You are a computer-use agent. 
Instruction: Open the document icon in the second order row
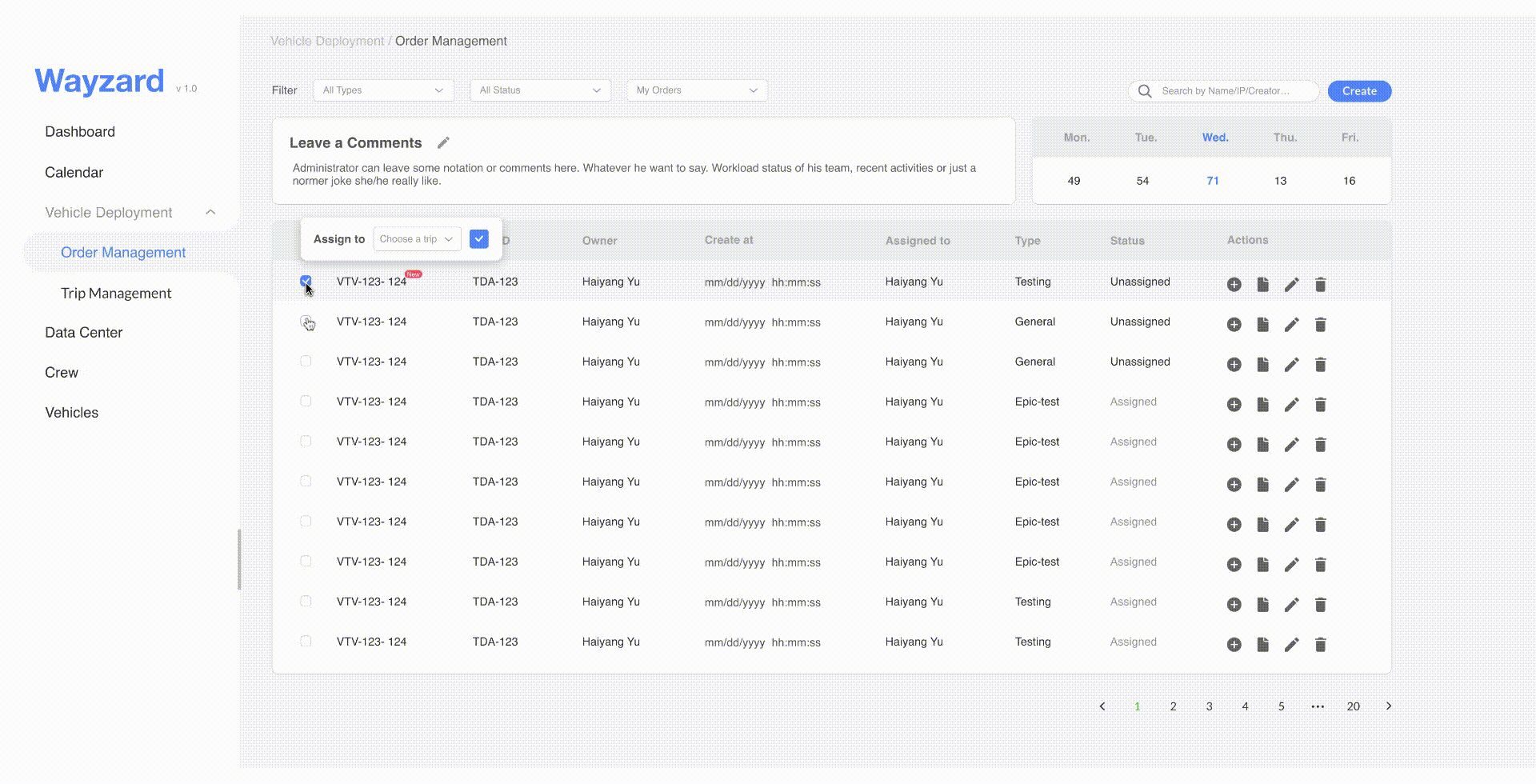[1262, 324]
